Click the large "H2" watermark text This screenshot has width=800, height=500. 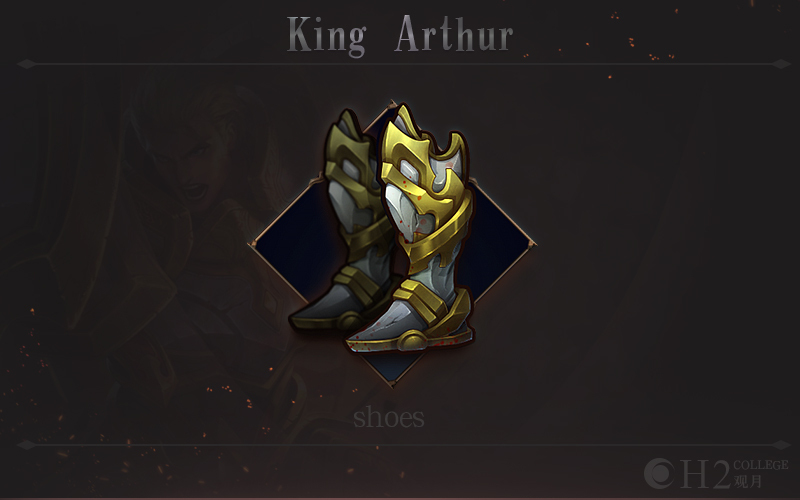coord(706,474)
